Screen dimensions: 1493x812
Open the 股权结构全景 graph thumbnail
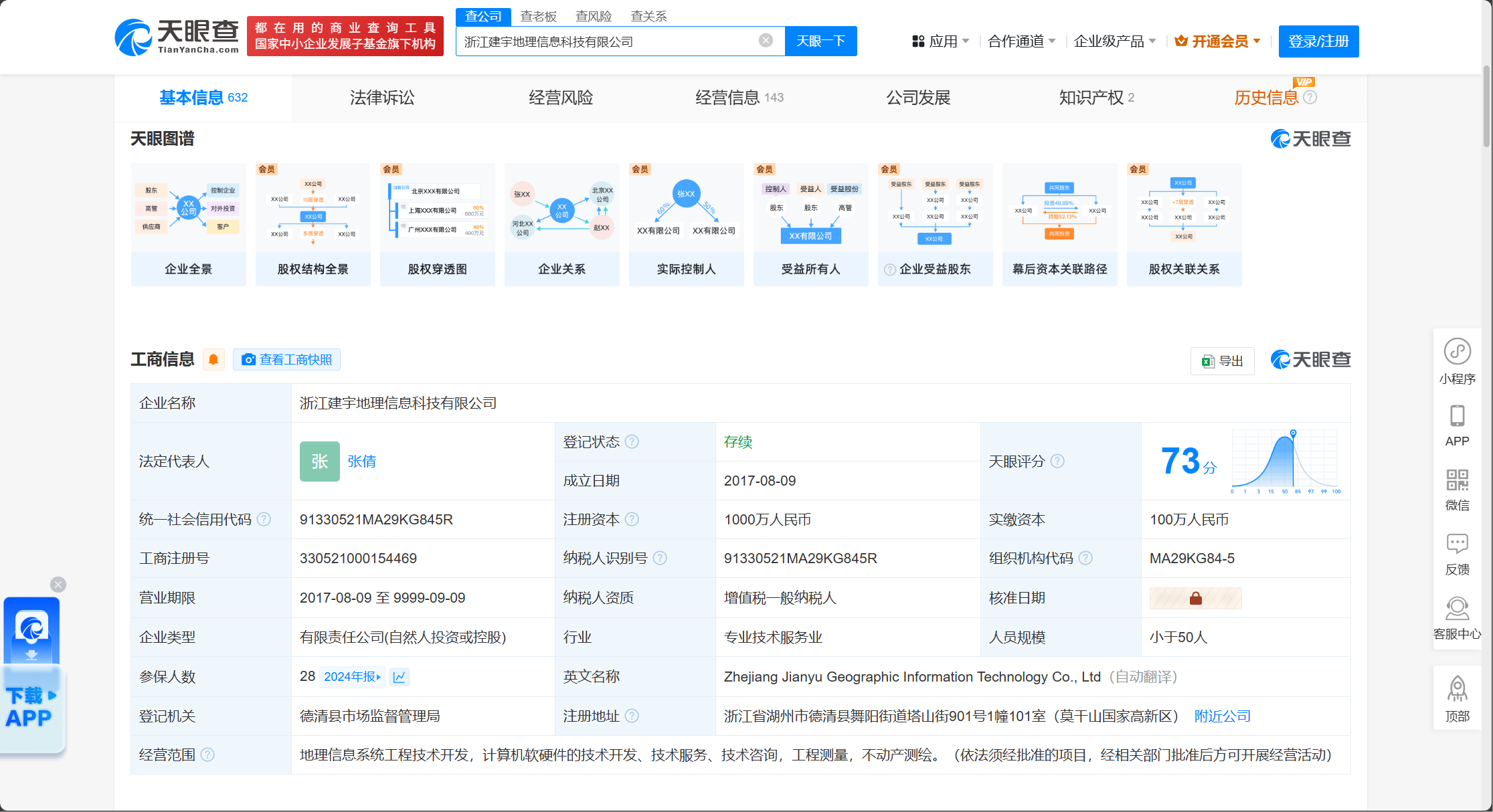(313, 225)
